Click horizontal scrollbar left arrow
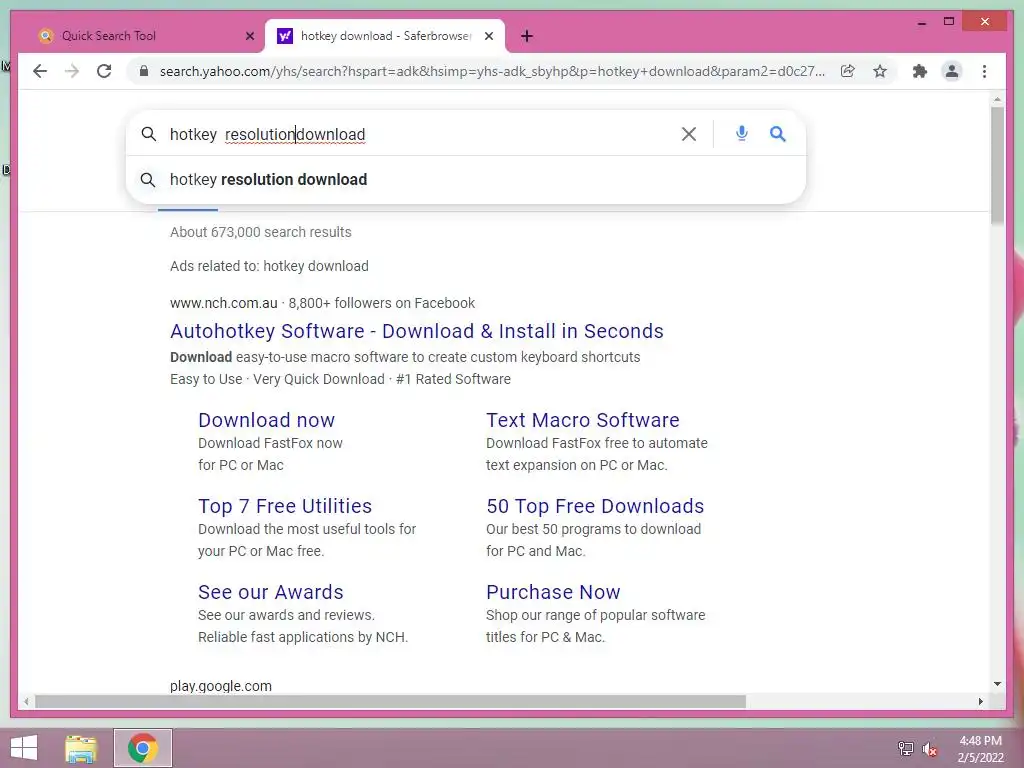Screen dimensions: 1024x768 26,701
